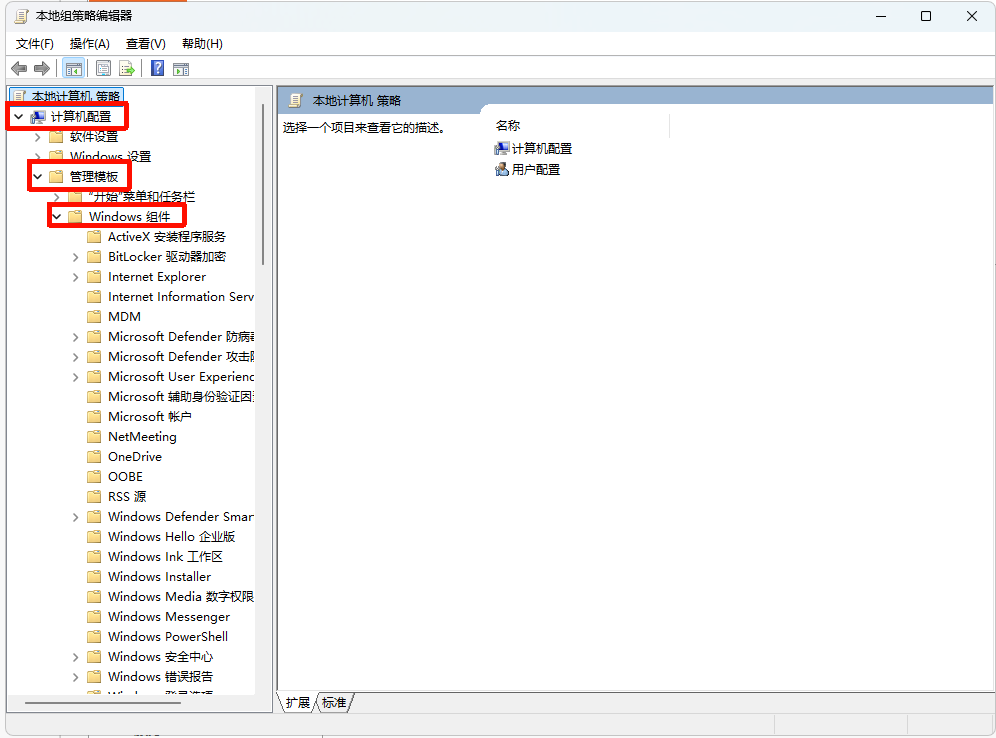Viewport: 996px width, 738px height.
Task: Expand the Windows 安全中心 node
Action: click(x=76, y=657)
